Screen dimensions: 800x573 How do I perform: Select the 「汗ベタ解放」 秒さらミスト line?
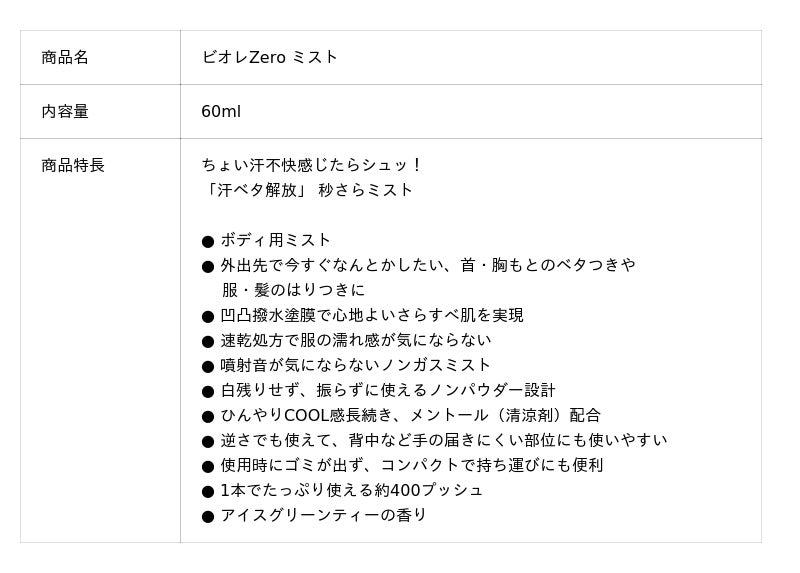[307, 190]
